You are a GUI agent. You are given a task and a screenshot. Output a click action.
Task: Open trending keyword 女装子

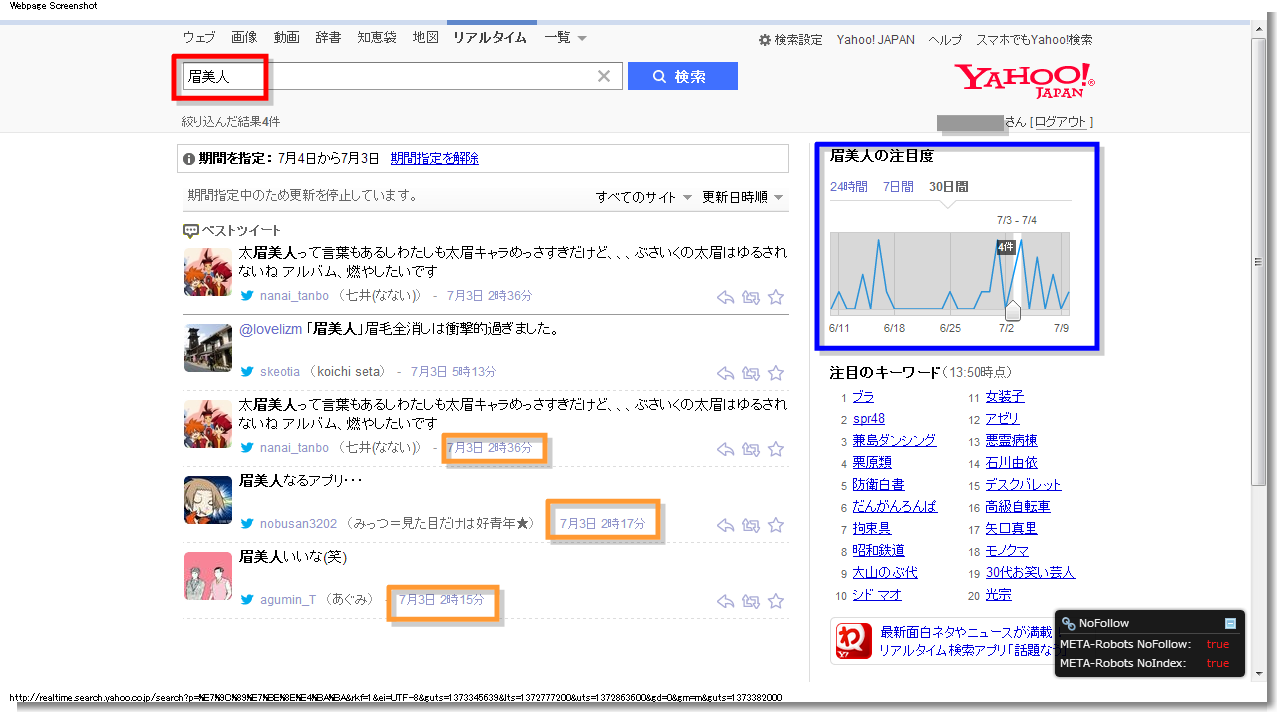1005,397
